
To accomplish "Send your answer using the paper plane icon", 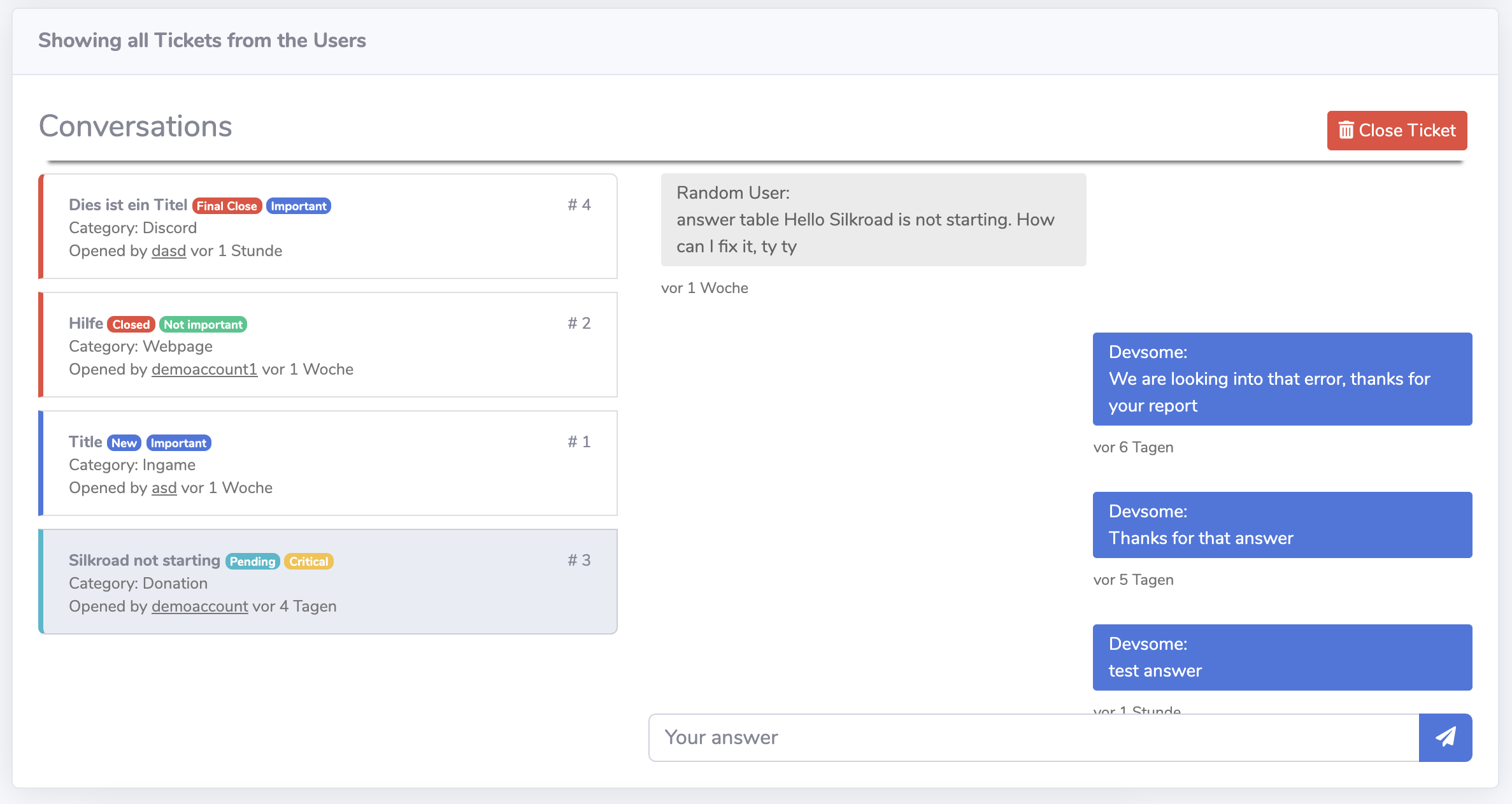I will pyautogui.click(x=1445, y=736).
